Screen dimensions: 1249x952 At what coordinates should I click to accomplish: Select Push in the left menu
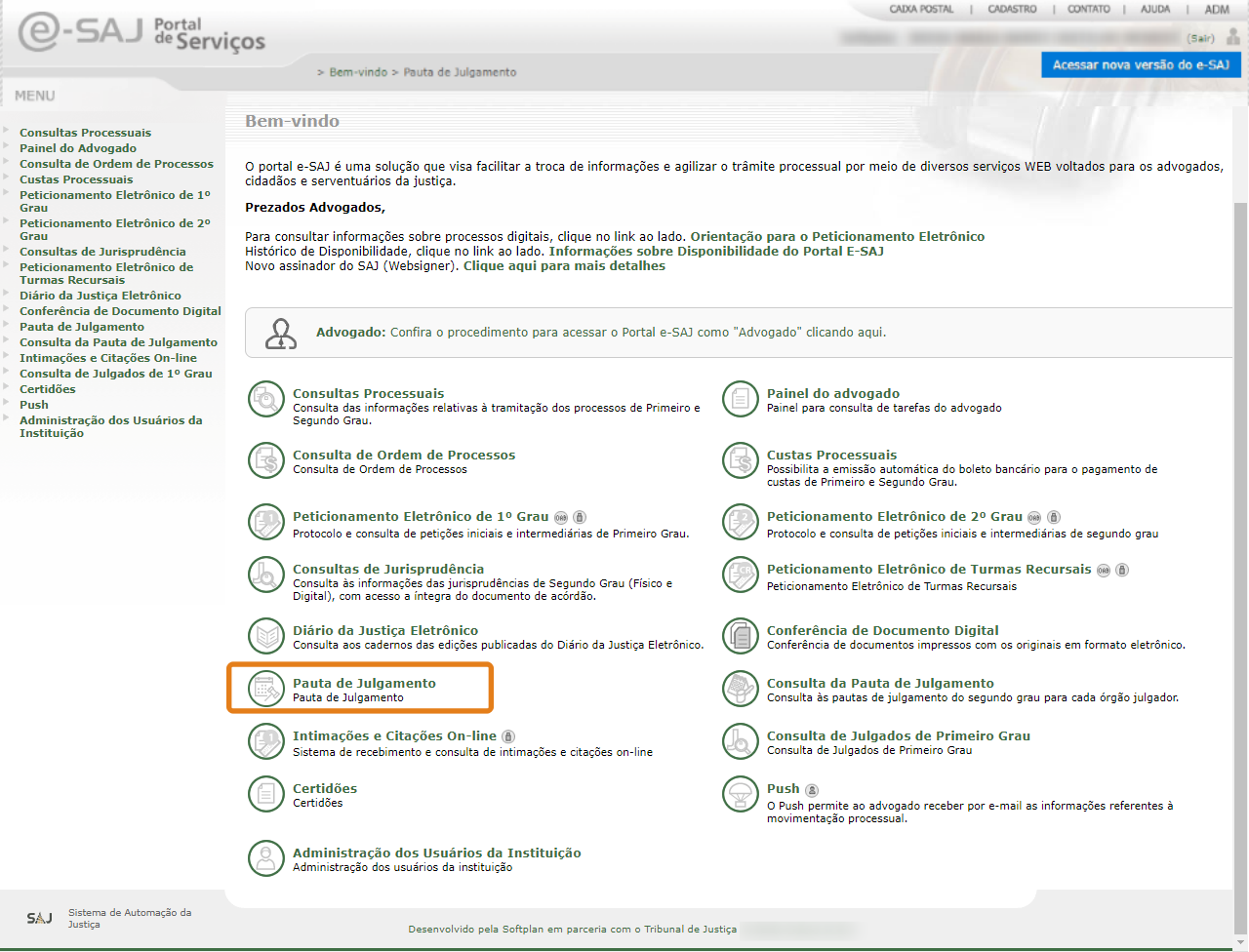click(x=34, y=405)
